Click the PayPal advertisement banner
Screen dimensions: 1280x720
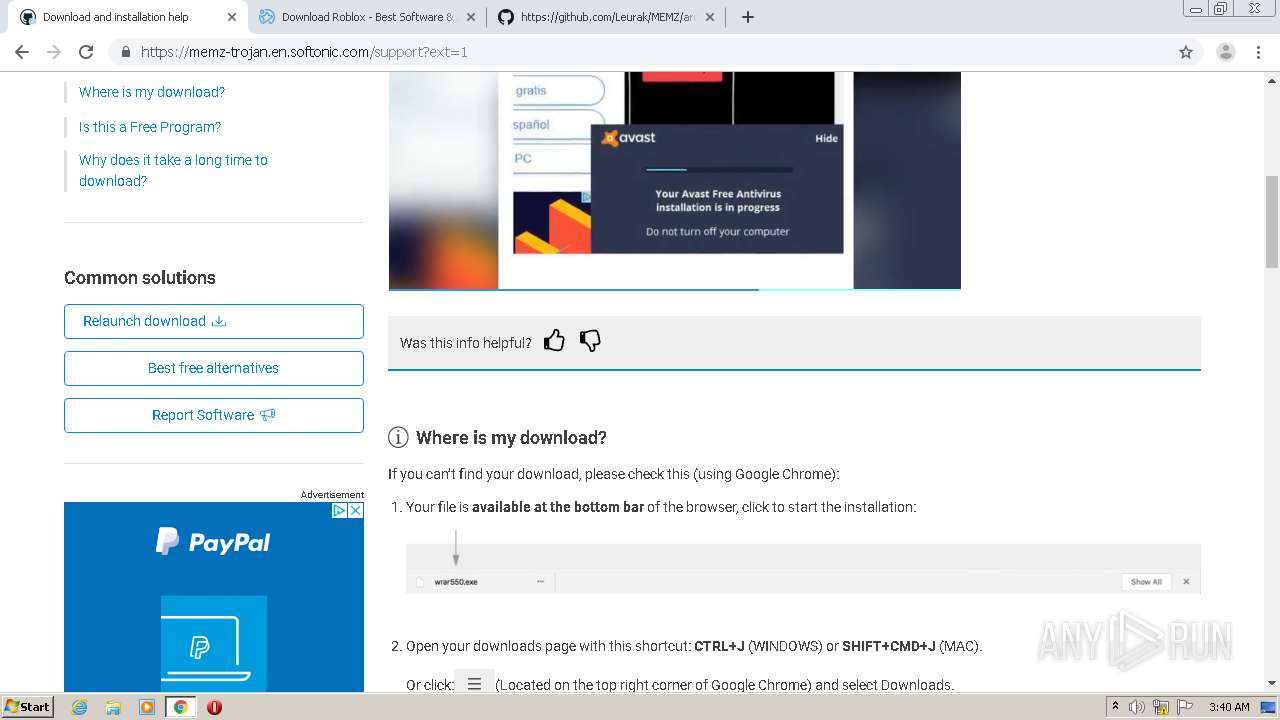(x=214, y=597)
